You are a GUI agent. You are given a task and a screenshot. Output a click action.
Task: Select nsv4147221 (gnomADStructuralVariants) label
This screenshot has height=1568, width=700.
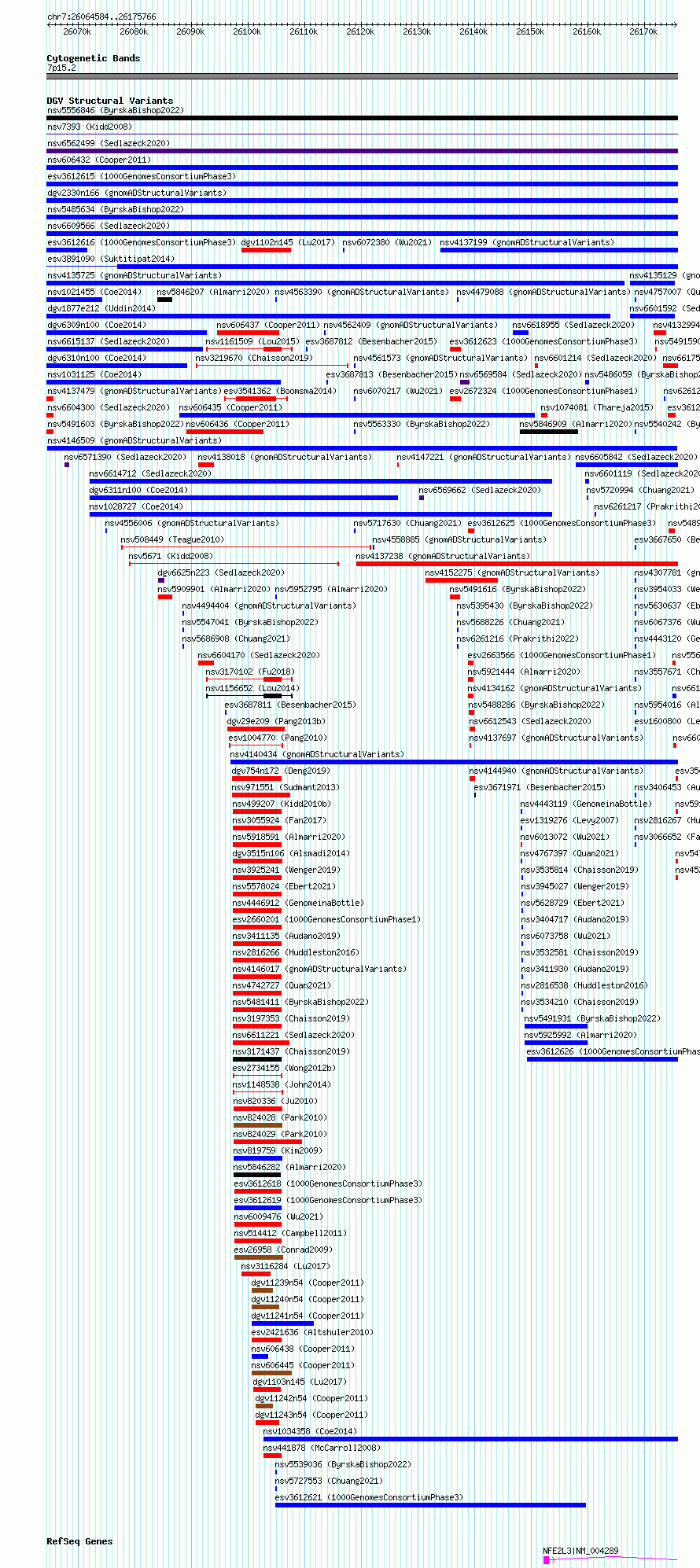pos(484,458)
